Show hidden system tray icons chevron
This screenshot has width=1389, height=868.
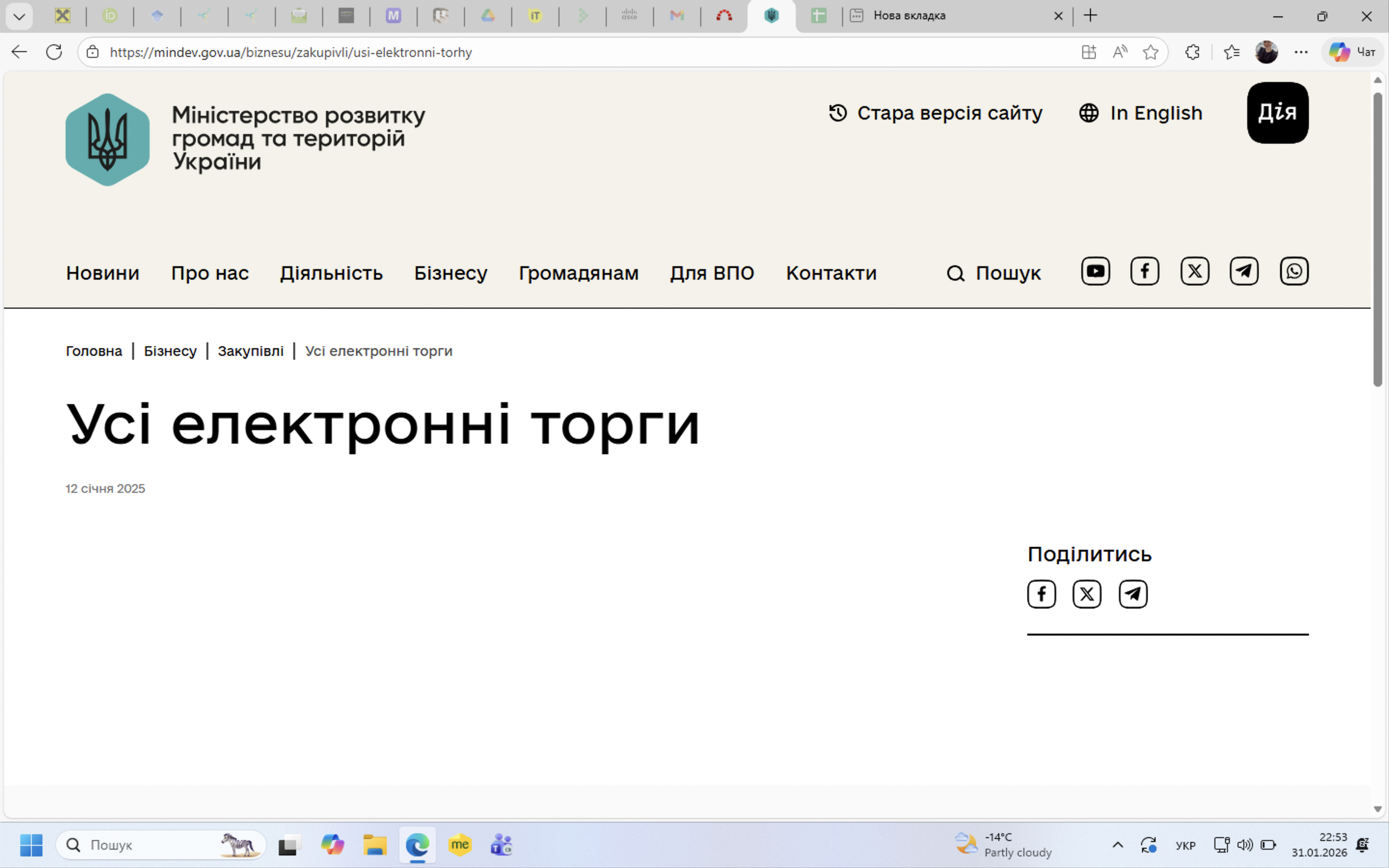[1117, 844]
